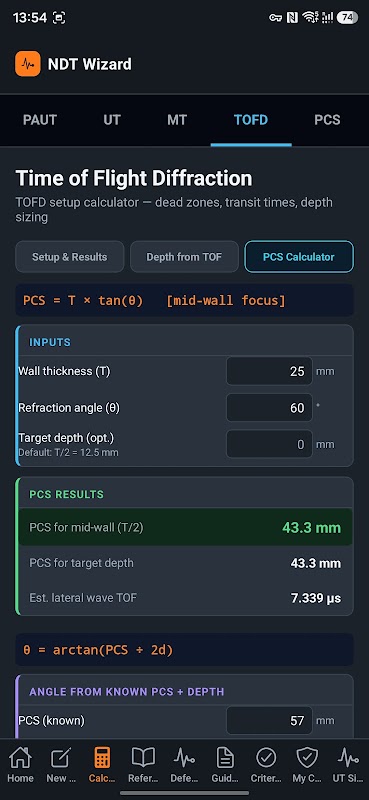Switch to the UT tab
Screen dimensions: 369x800
click(x=112, y=120)
